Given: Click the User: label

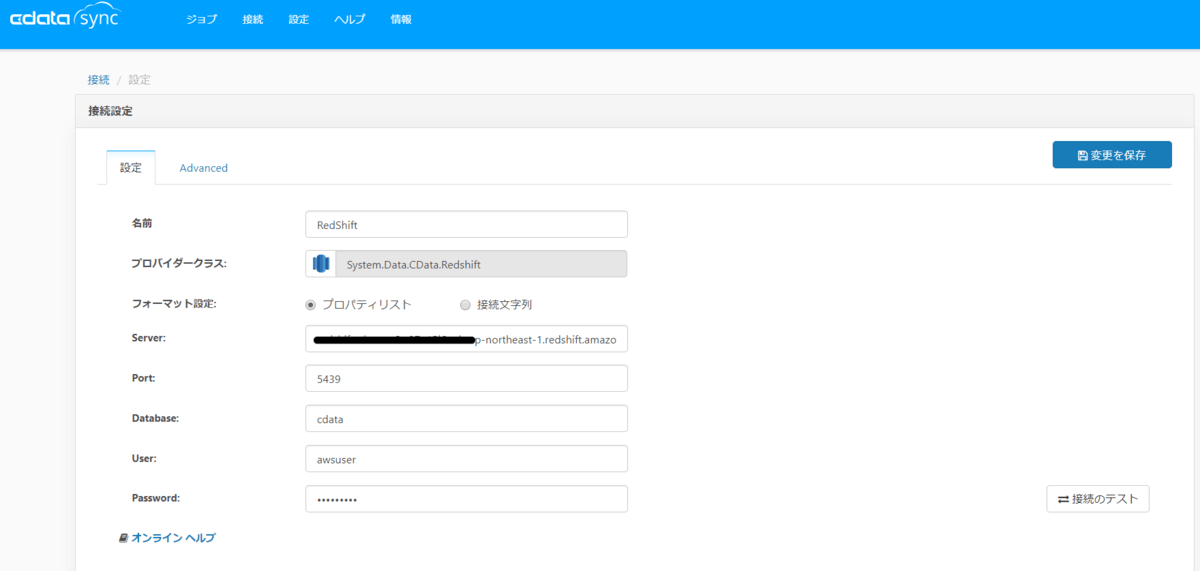Looking at the screenshot, I should point(144,458).
